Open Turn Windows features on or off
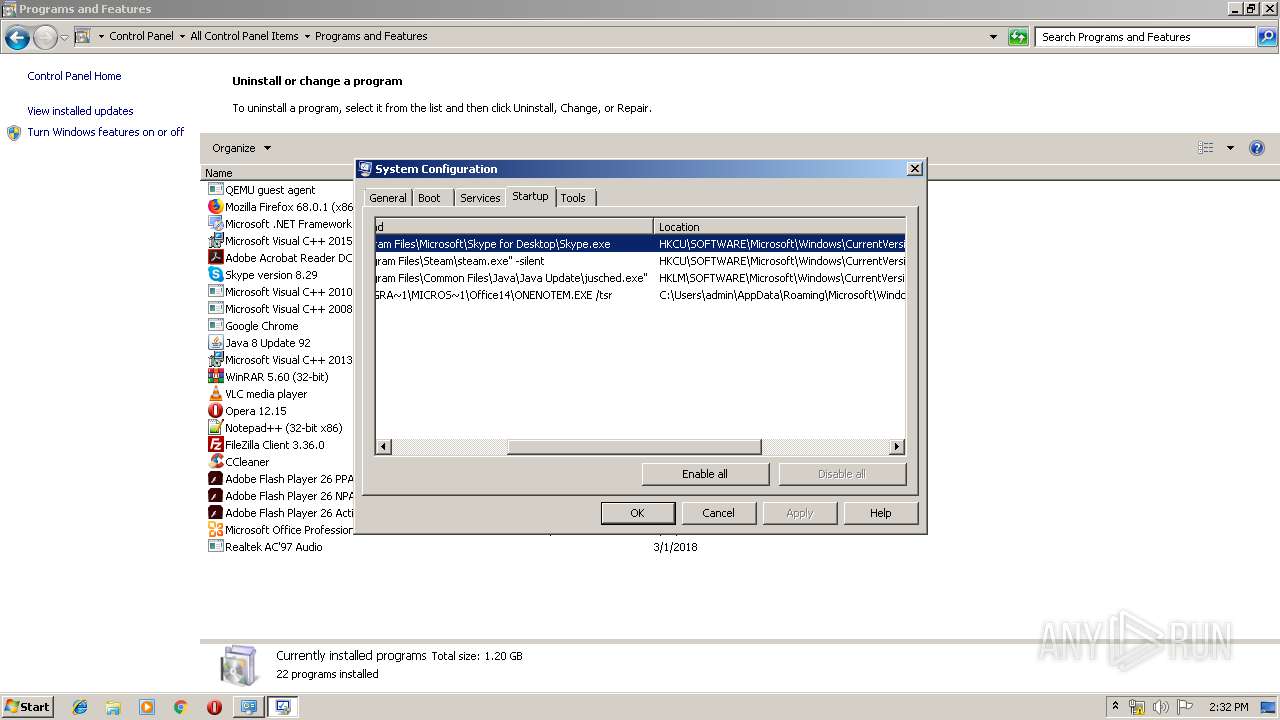 (105, 132)
